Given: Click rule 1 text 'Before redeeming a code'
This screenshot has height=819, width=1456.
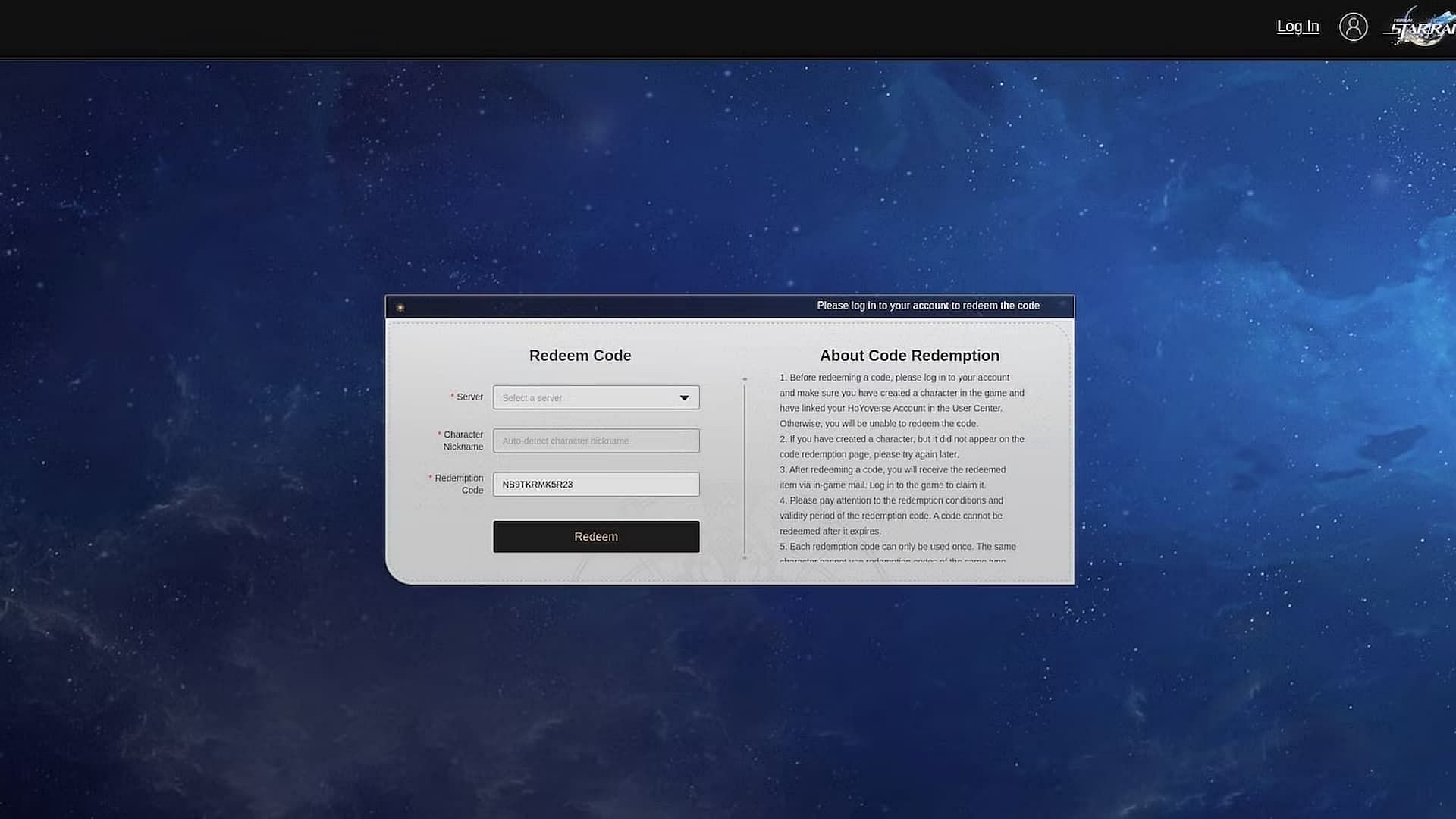Looking at the screenshot, I should pyautogui.click(x=902, y=400).
